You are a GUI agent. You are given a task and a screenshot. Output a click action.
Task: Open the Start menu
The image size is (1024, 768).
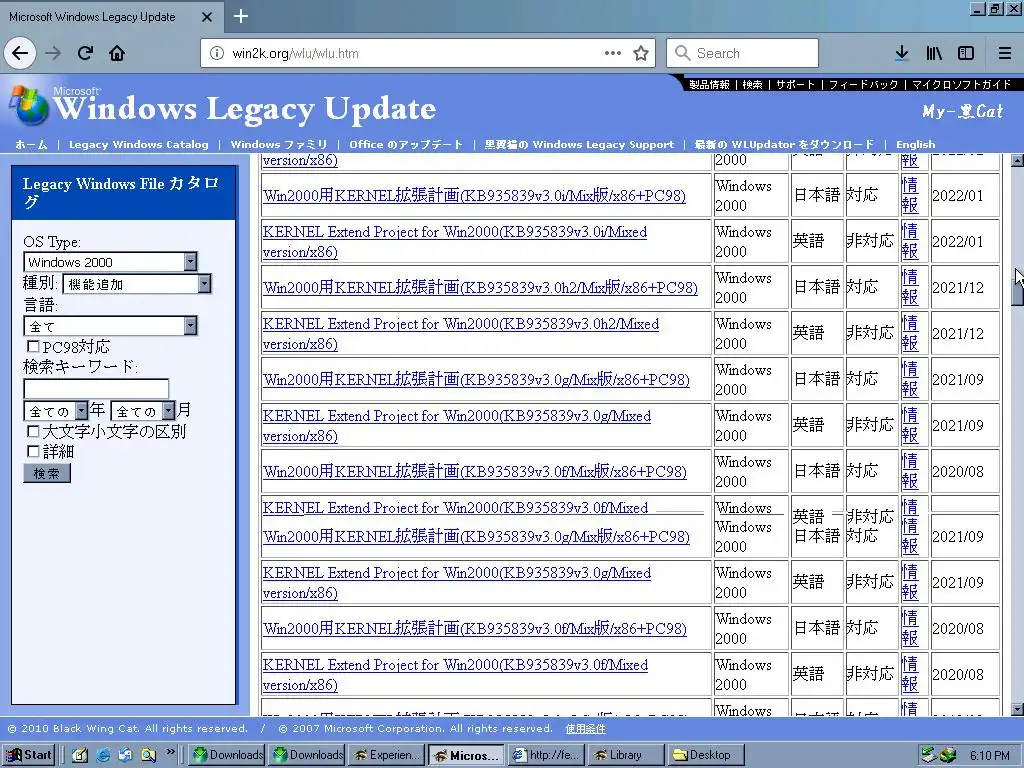28,755
